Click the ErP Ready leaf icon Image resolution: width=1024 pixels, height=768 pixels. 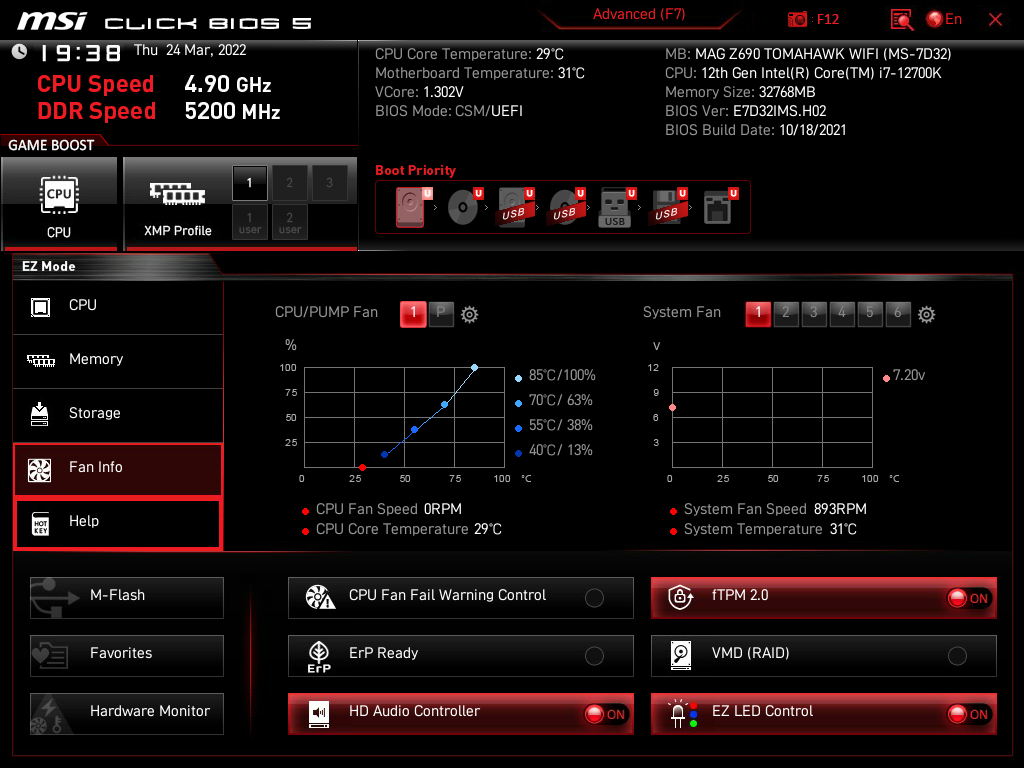319,655
